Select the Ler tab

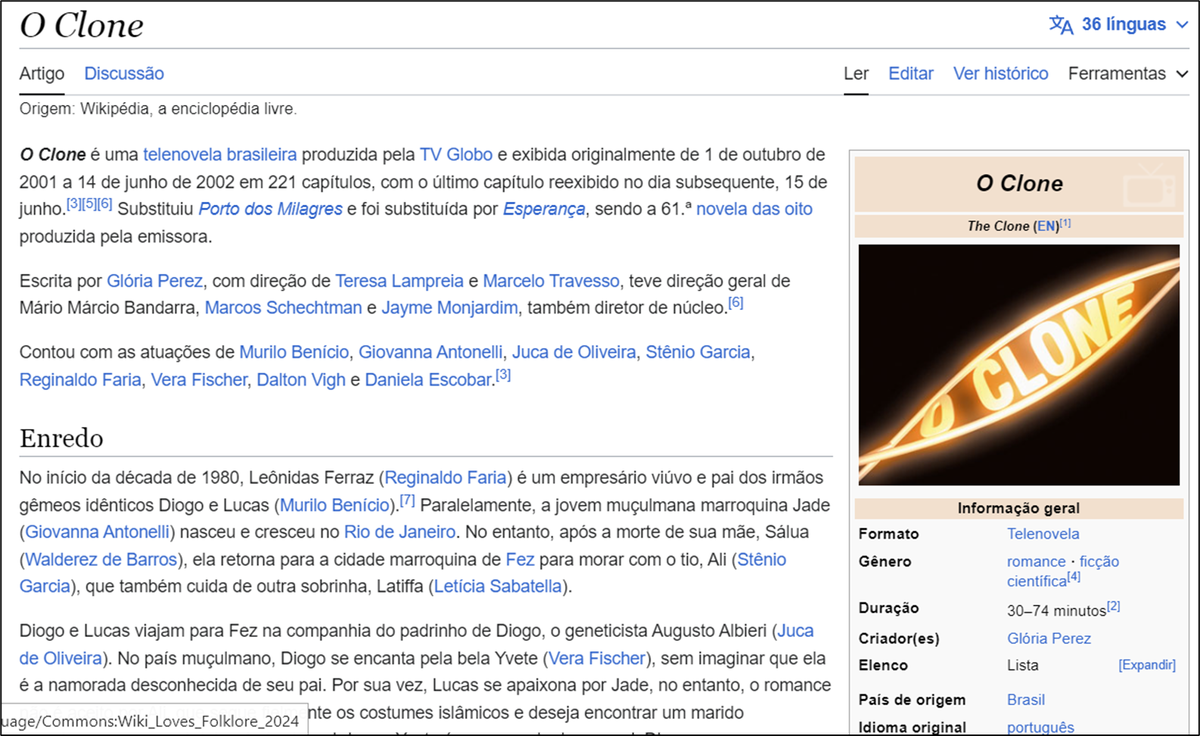tap(856, 73)
